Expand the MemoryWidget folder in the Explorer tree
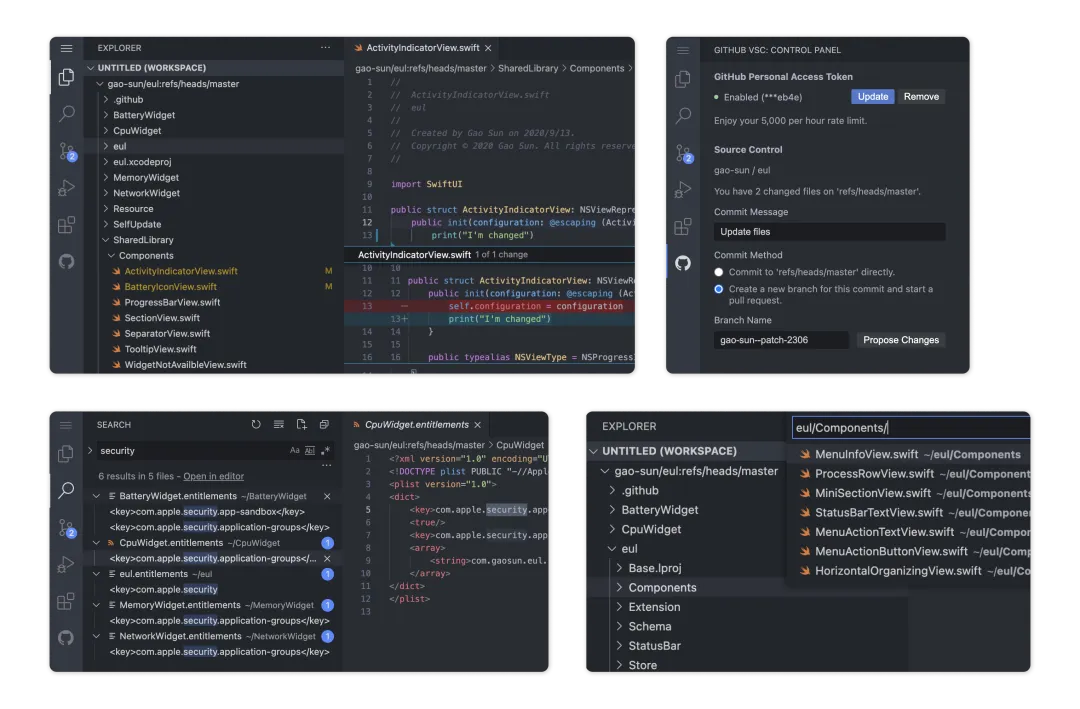 (106, 178)
